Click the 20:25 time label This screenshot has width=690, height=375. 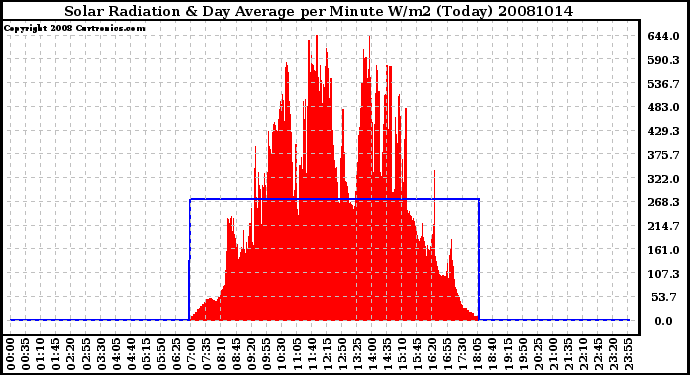(537, 354)
